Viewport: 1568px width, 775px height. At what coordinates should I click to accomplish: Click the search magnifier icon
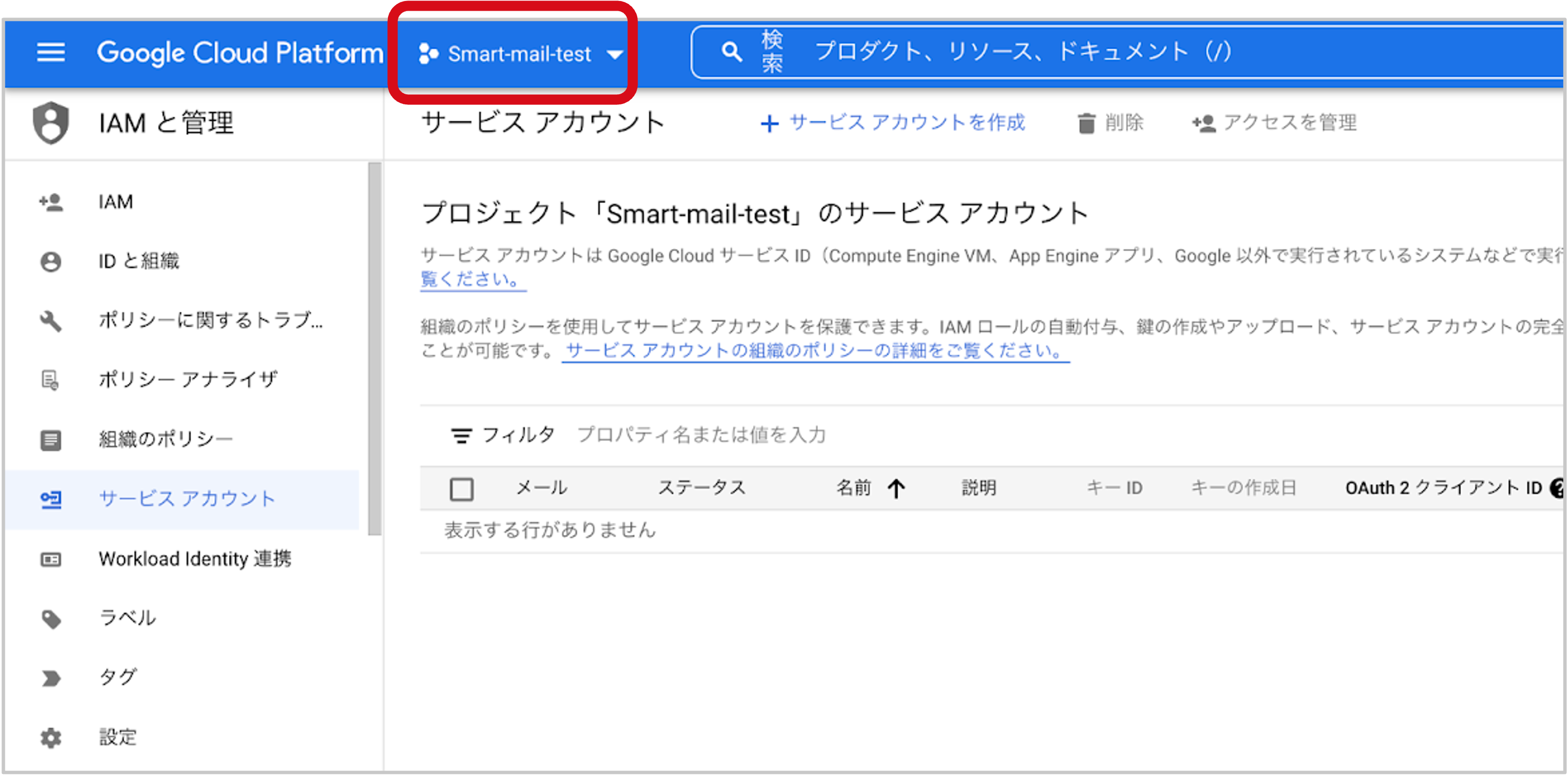pyautogui.click(x=731, y=52)
